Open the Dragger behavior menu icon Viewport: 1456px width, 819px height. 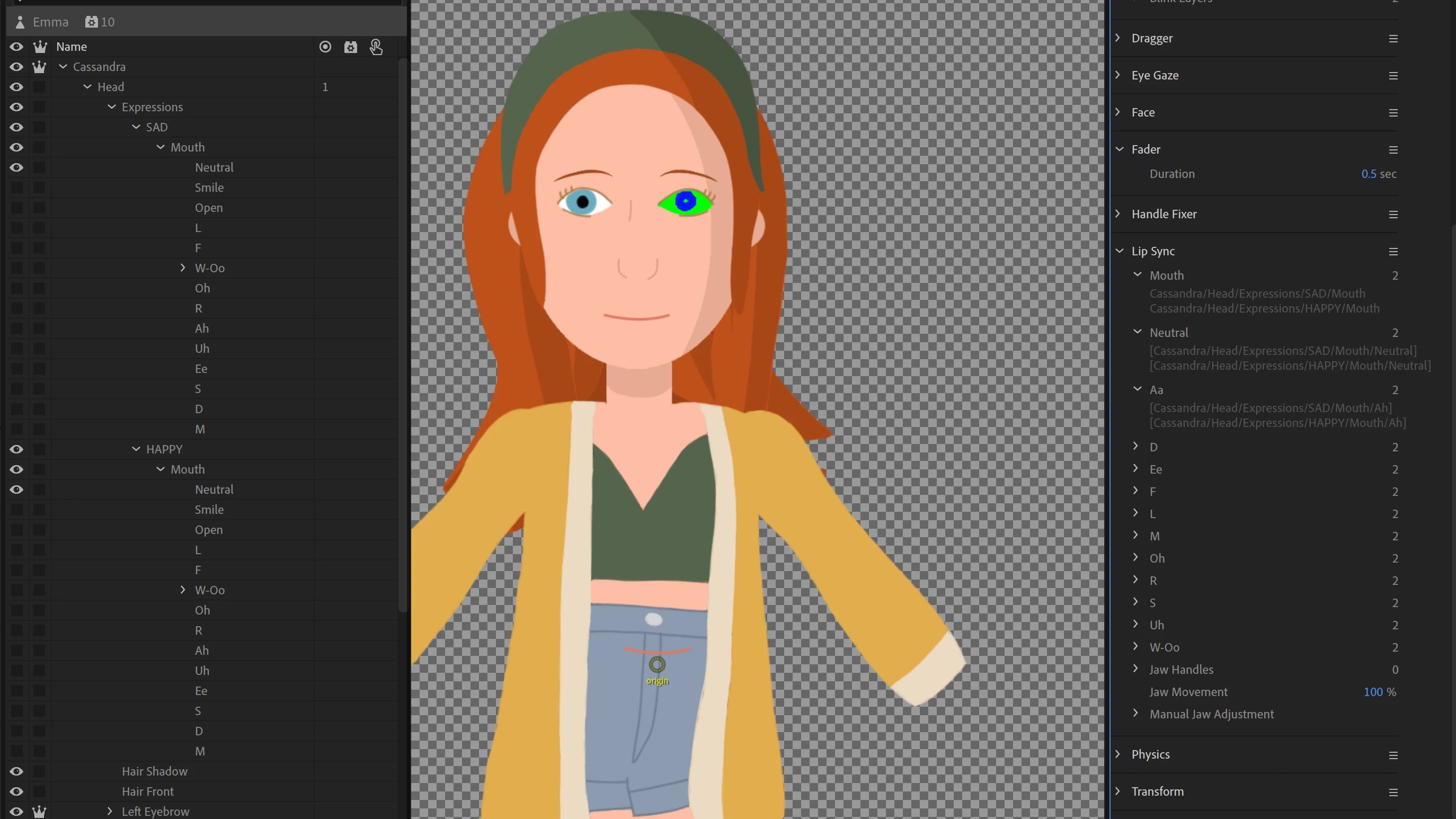click(x=1393, y=39)
